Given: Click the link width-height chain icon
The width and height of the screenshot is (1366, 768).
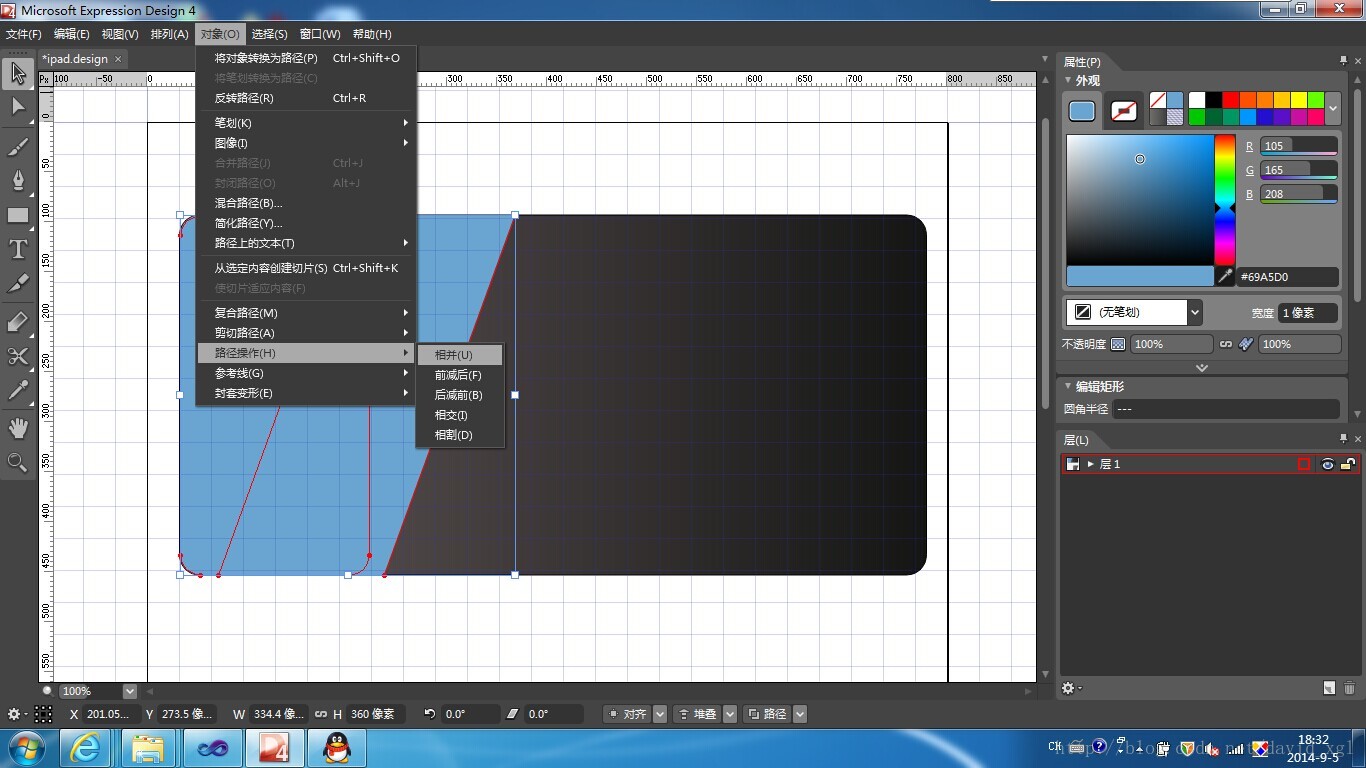Looking at the screenshot, I should pyautogui.click(x=321, y=714).
